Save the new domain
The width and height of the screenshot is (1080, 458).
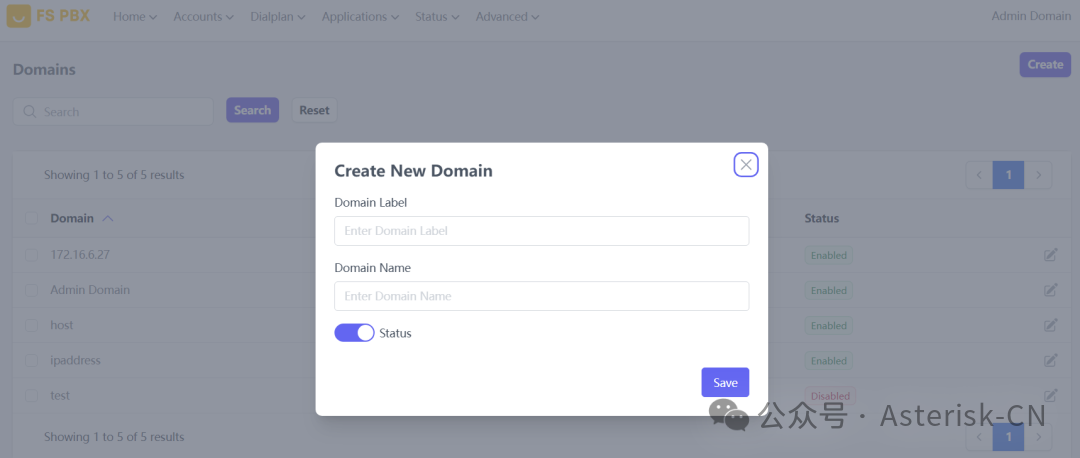coord(725,382)
